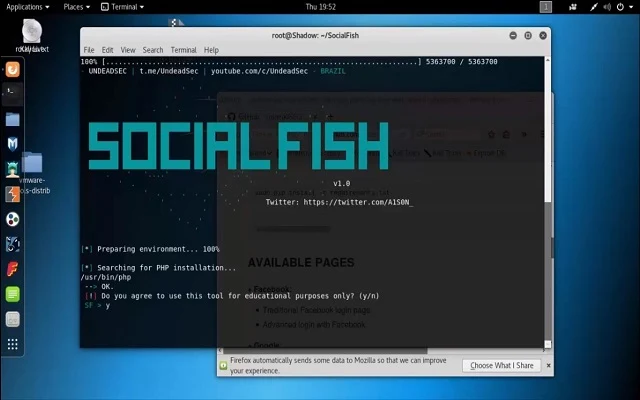Open the blue dragon-style dock icon
The width and height of the screenshot is (640, 400).
(12, 244)
